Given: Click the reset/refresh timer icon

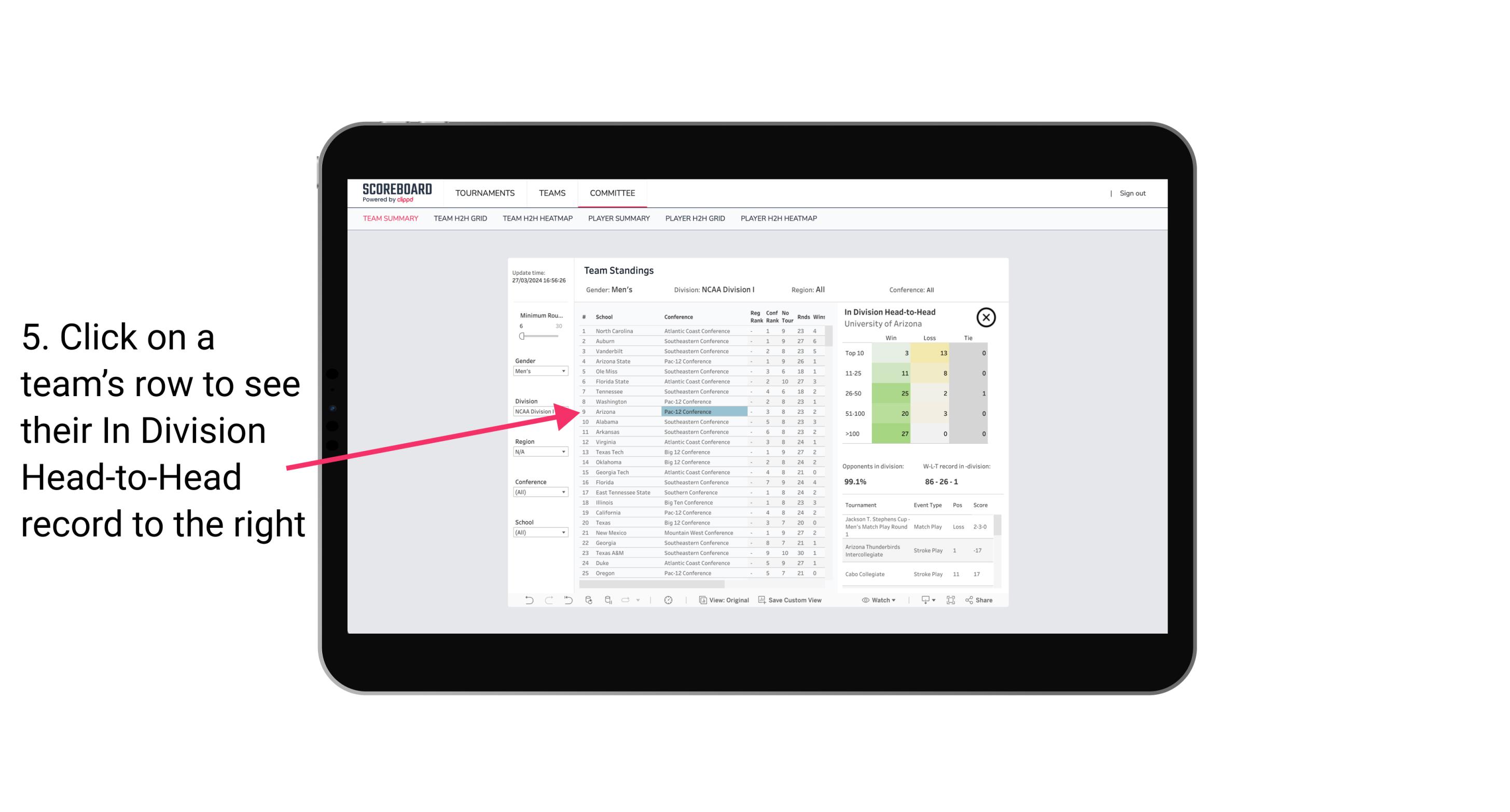Looking at the screenshot, I should coord(668,600).
